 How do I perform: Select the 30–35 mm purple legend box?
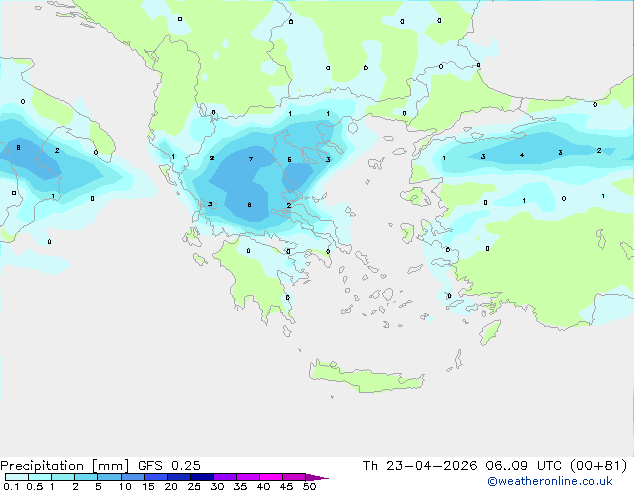pos(225,477)
